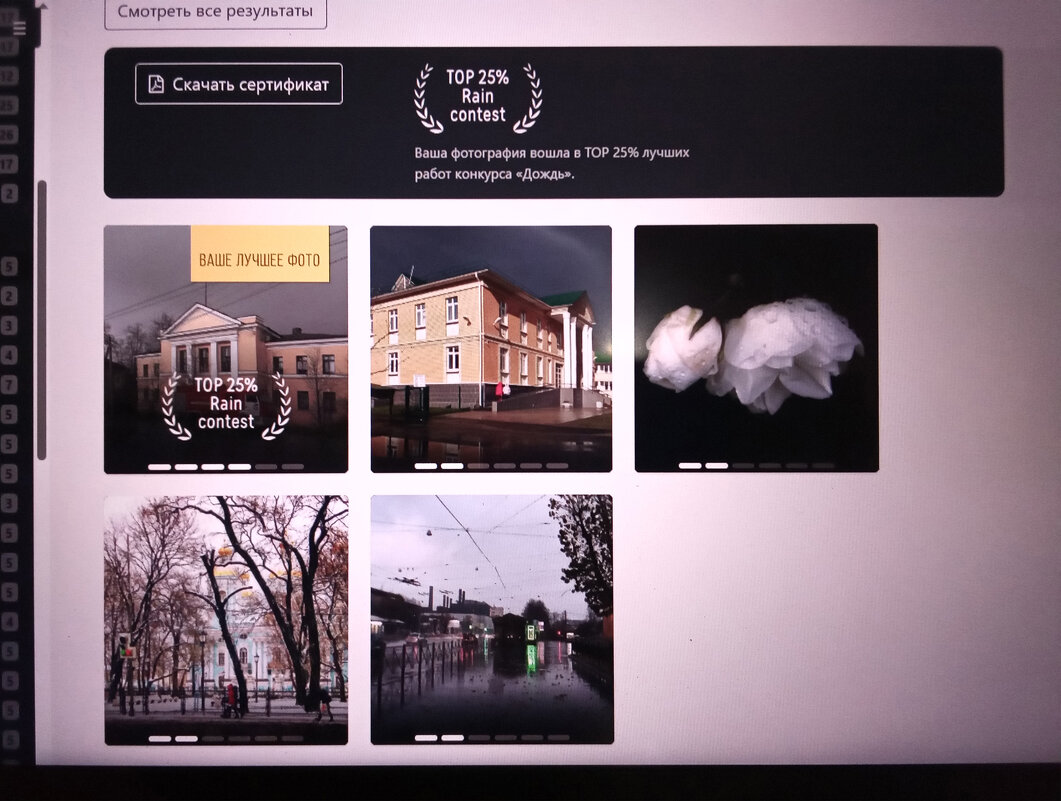Click rating bar under the autumn trees photo
1061x801 pixels.
[x=226, y=738]
